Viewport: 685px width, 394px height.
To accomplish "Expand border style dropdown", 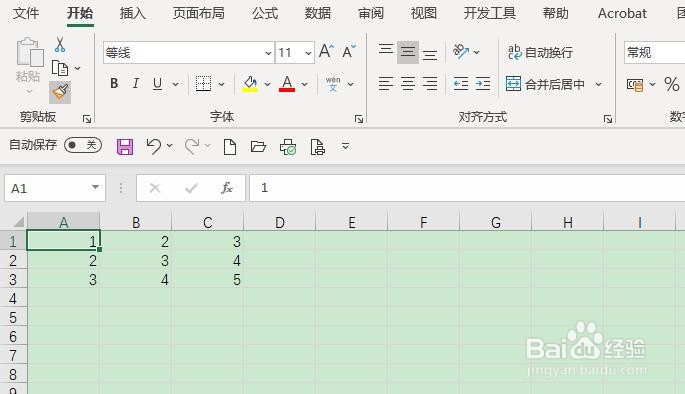I will click(221, 84).
